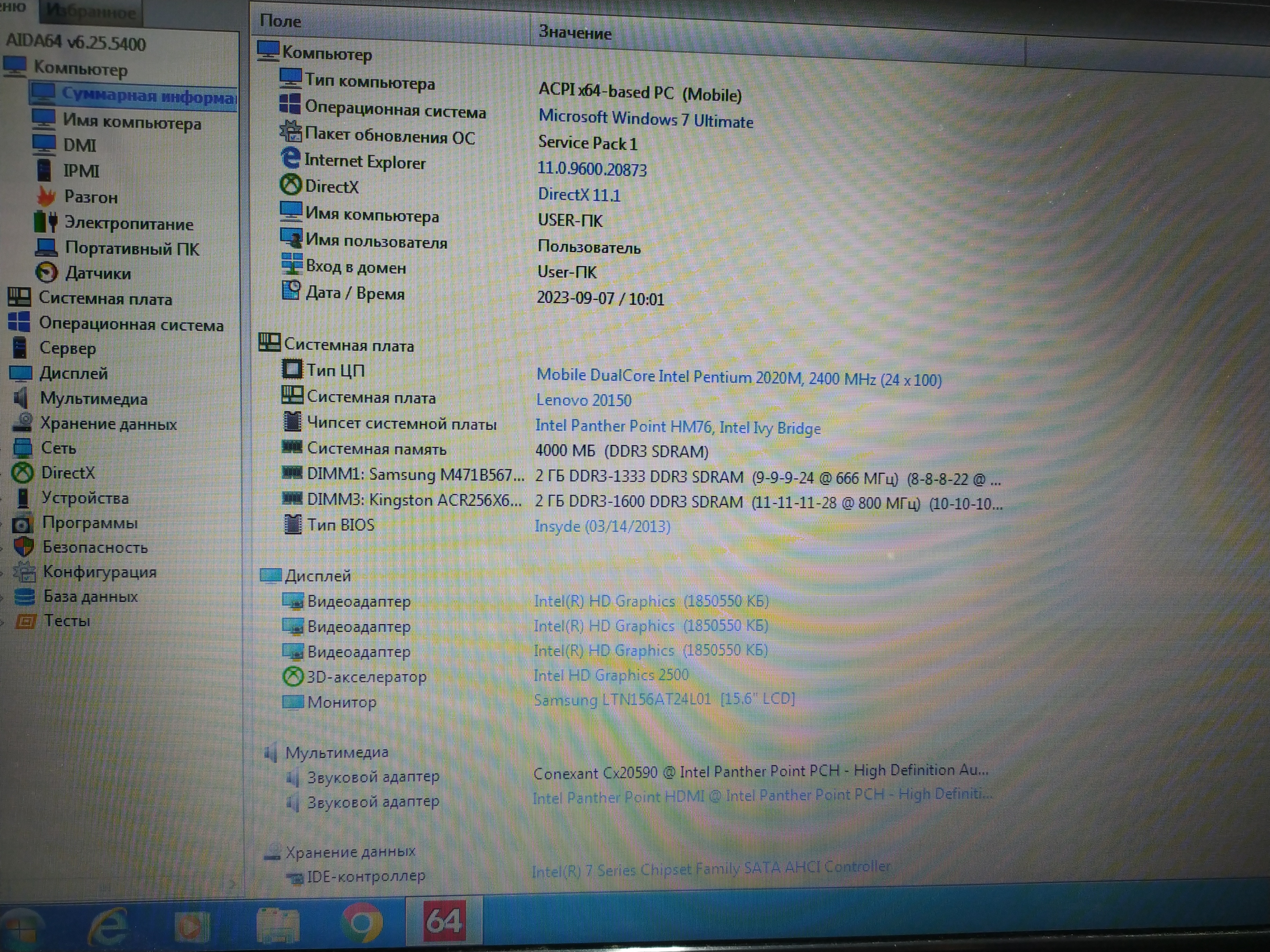1270x952 pixels.
Task: Click the DMI monitor icon in sidebar
Action: pyautogui.click(x=44, y=143)
